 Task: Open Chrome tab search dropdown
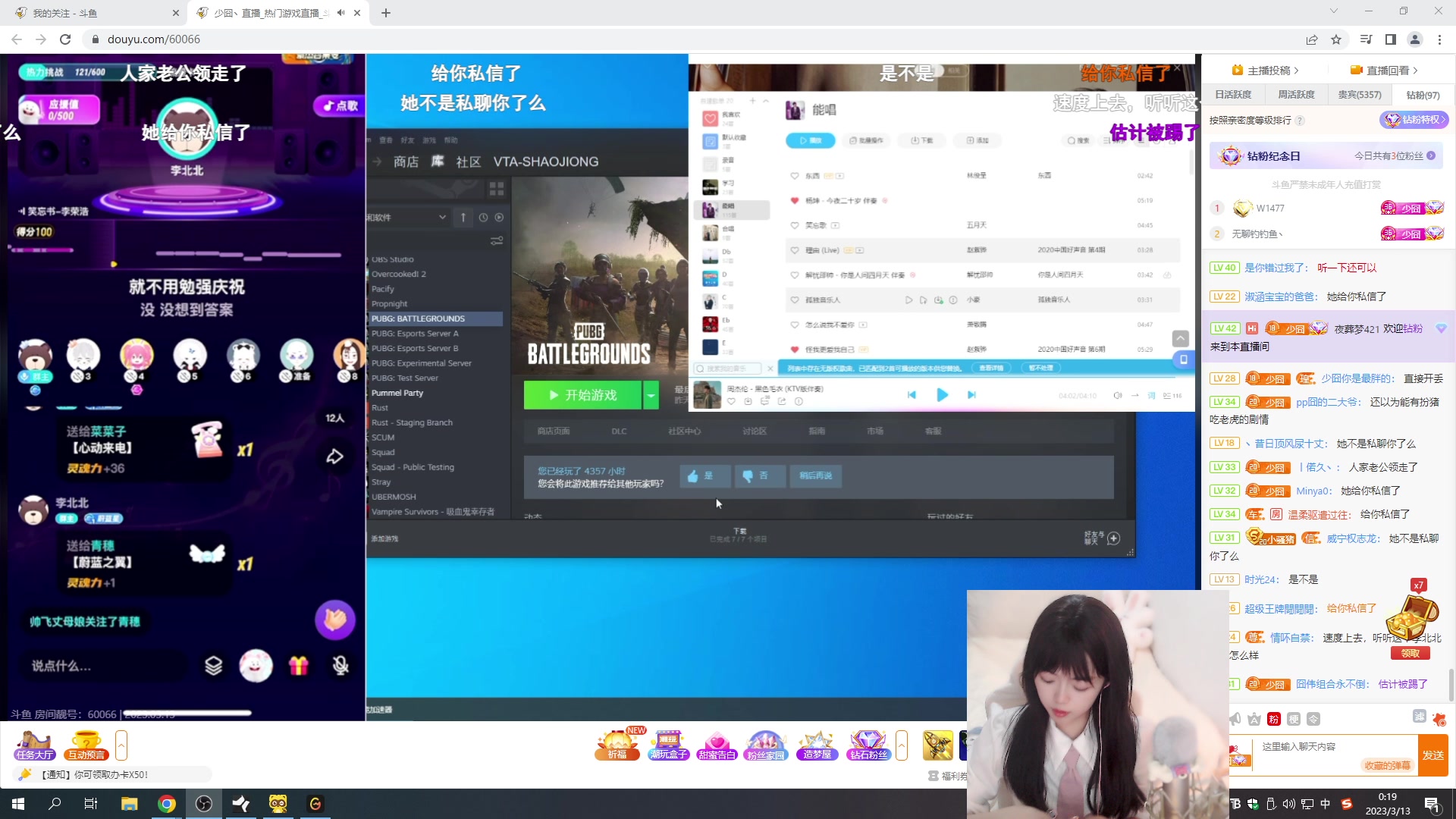point(1334,11)
